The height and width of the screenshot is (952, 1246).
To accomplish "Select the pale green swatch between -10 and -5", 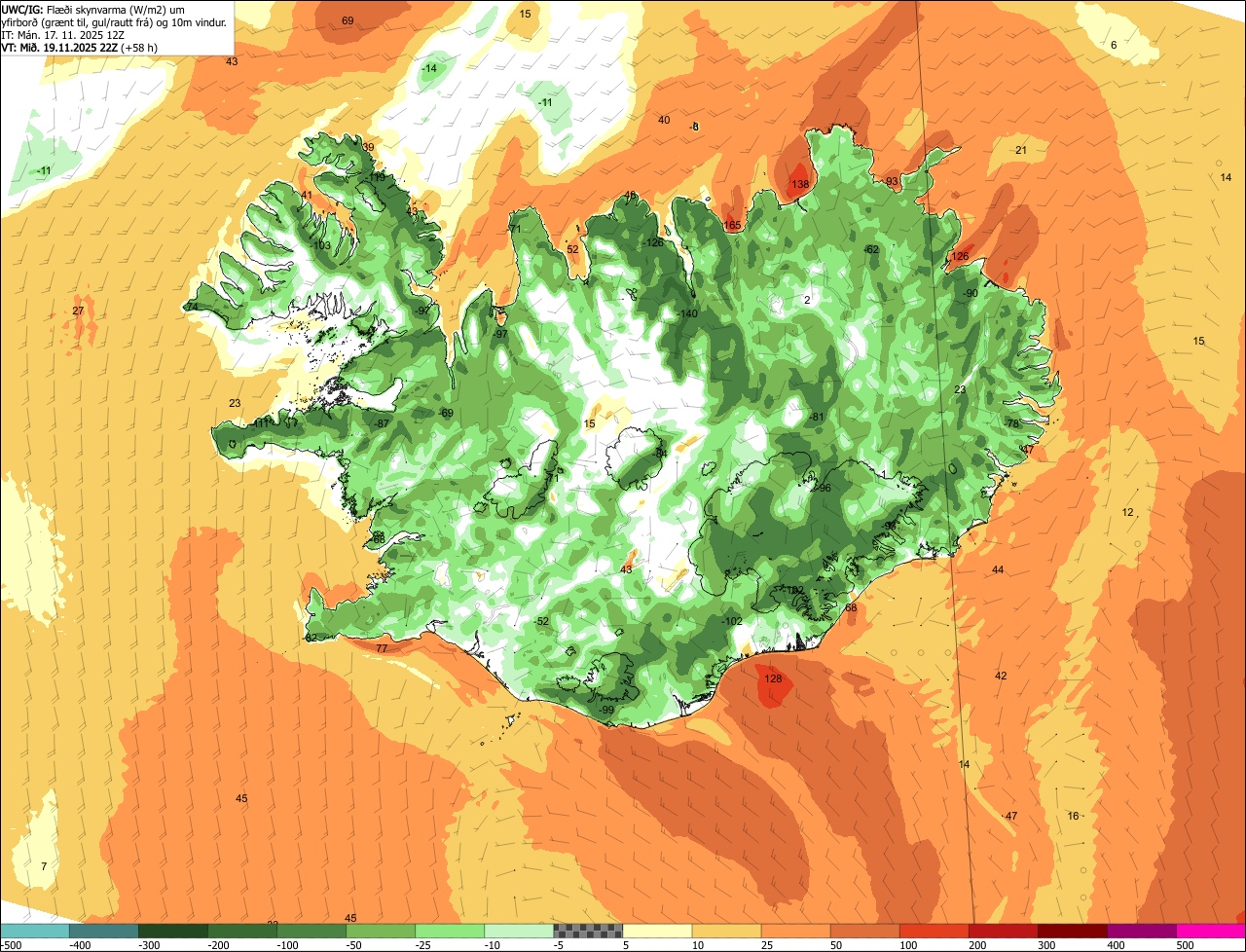I will (x=518, y=931).
